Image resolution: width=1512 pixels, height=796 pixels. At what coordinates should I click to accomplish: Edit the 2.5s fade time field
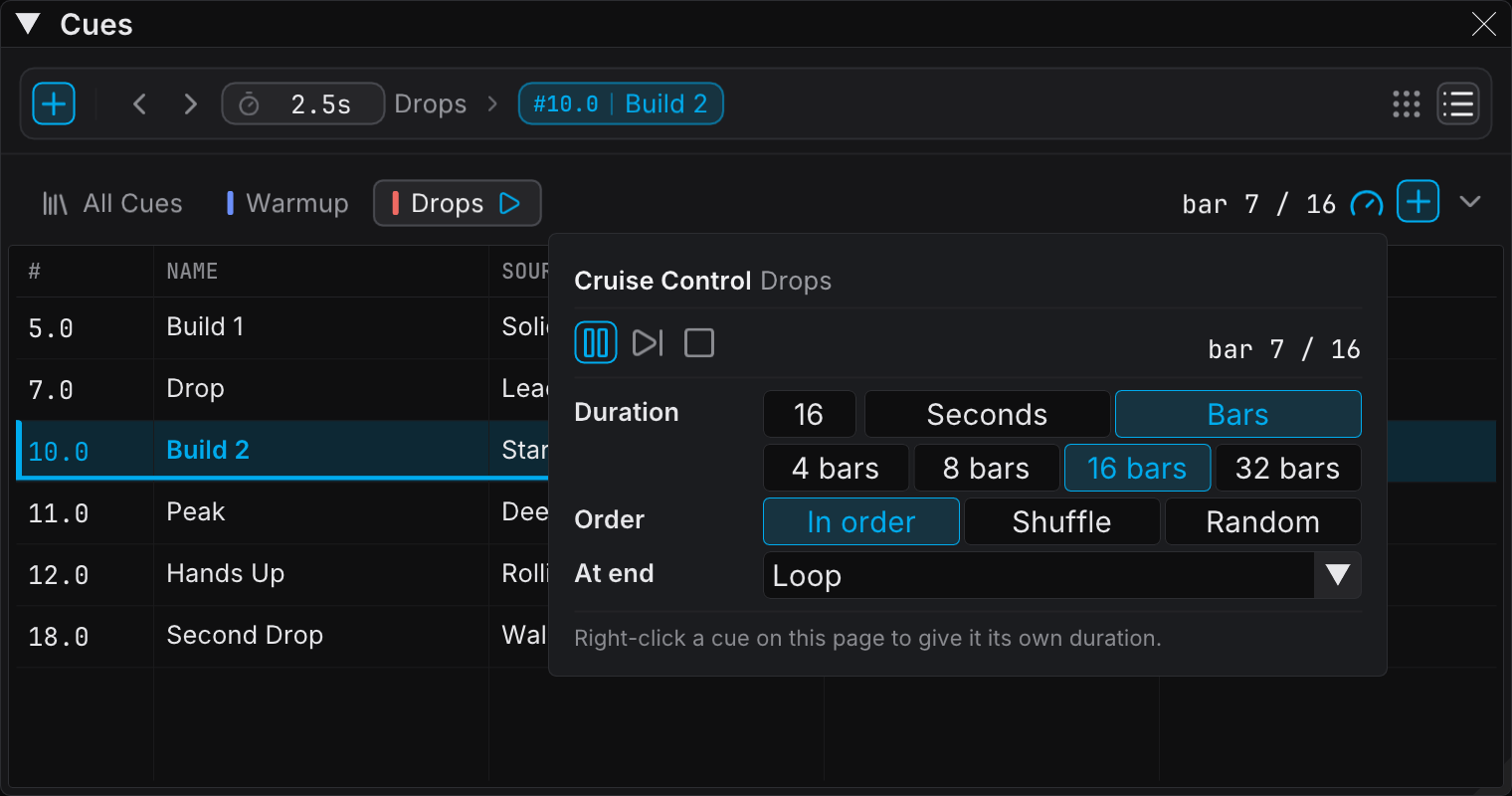coord(302,103)
